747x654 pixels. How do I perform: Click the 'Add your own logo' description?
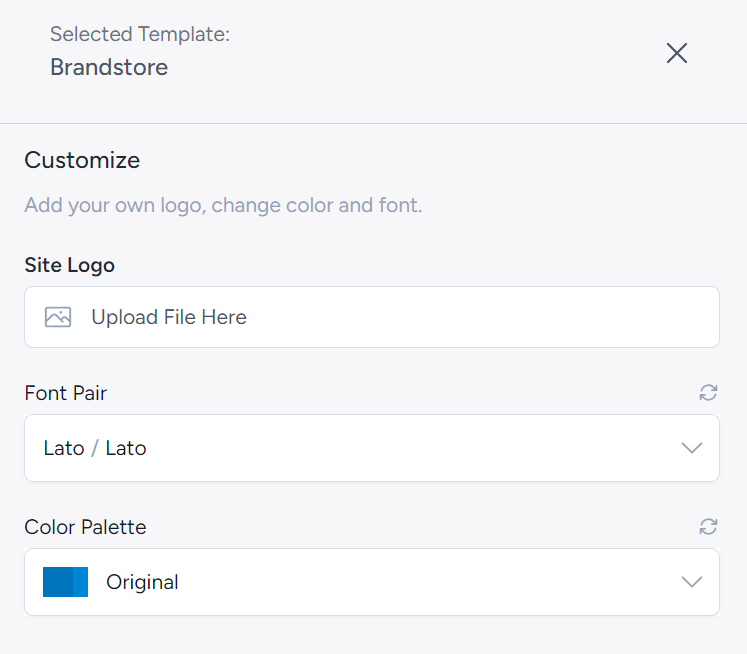(x=223, y=206)
